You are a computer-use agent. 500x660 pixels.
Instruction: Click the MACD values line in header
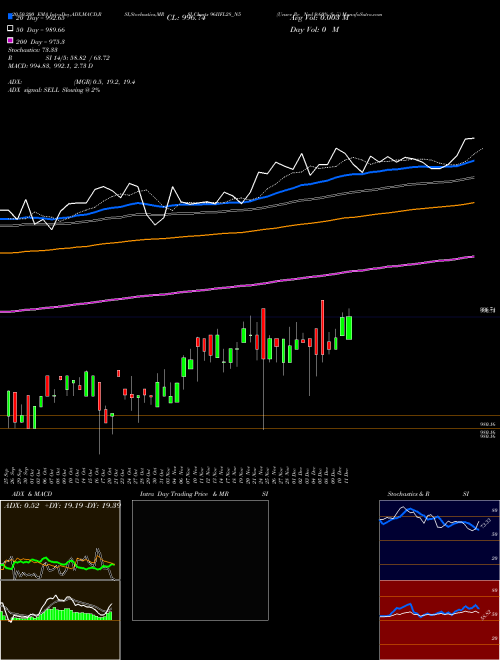[51, 66]
